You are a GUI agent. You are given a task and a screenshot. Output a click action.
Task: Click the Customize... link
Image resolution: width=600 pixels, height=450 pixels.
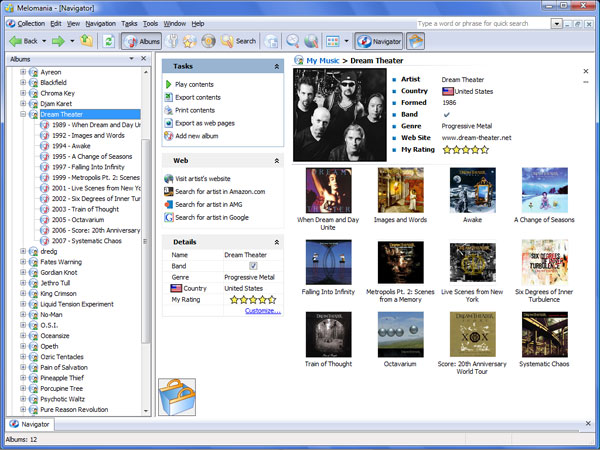pos(262,311)
